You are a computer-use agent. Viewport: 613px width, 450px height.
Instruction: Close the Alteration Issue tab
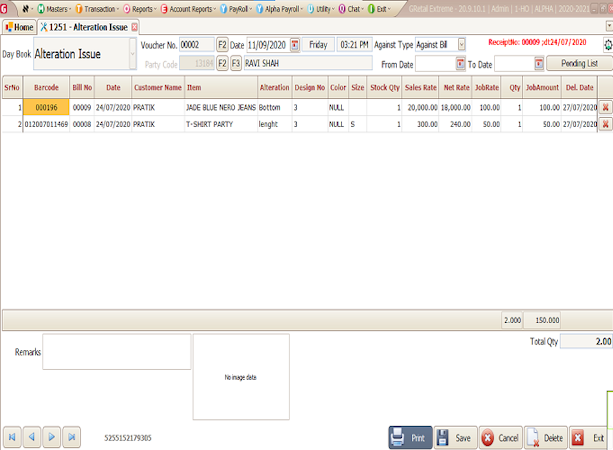click(134, 27)
